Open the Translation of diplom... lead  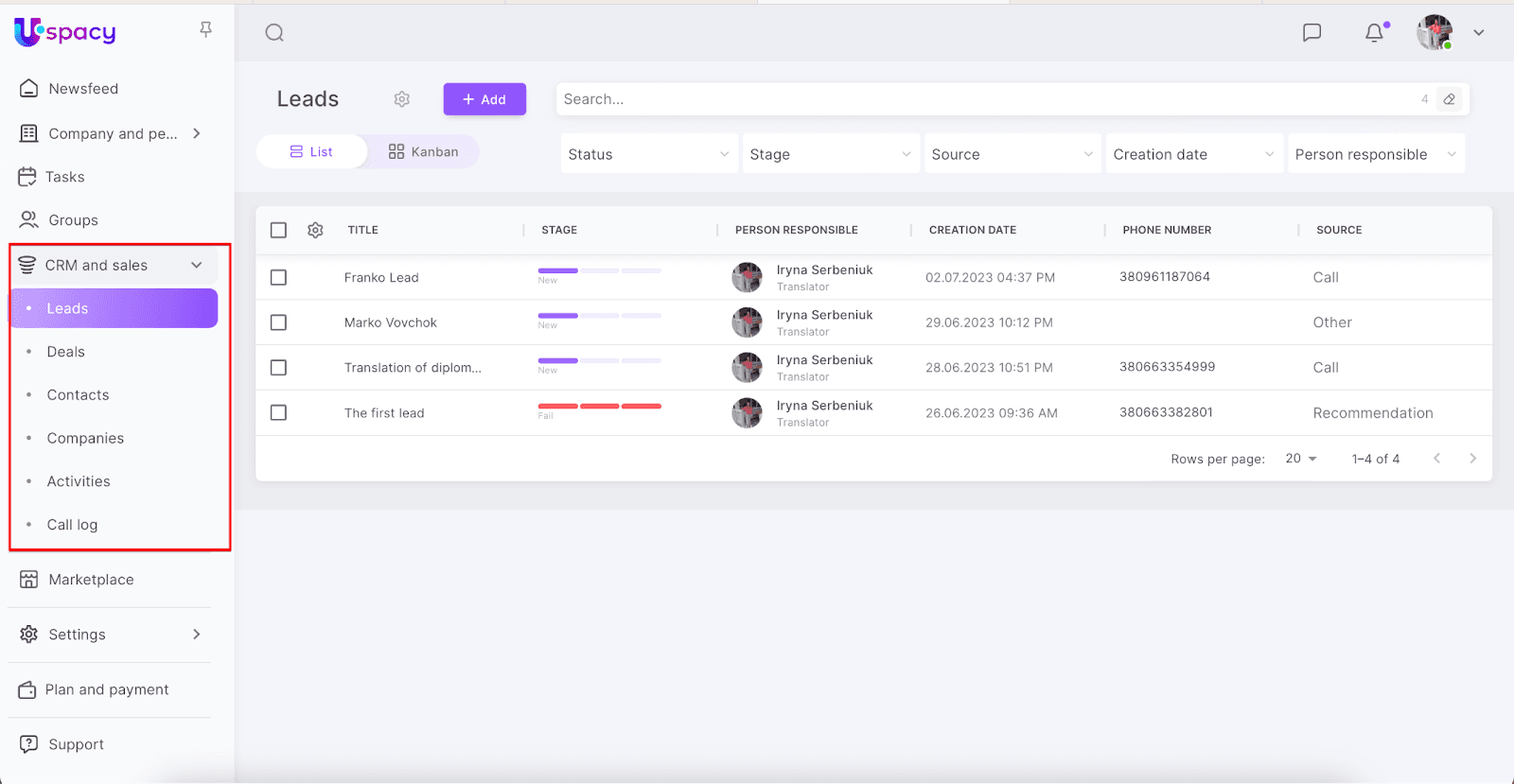pos(413,368)
